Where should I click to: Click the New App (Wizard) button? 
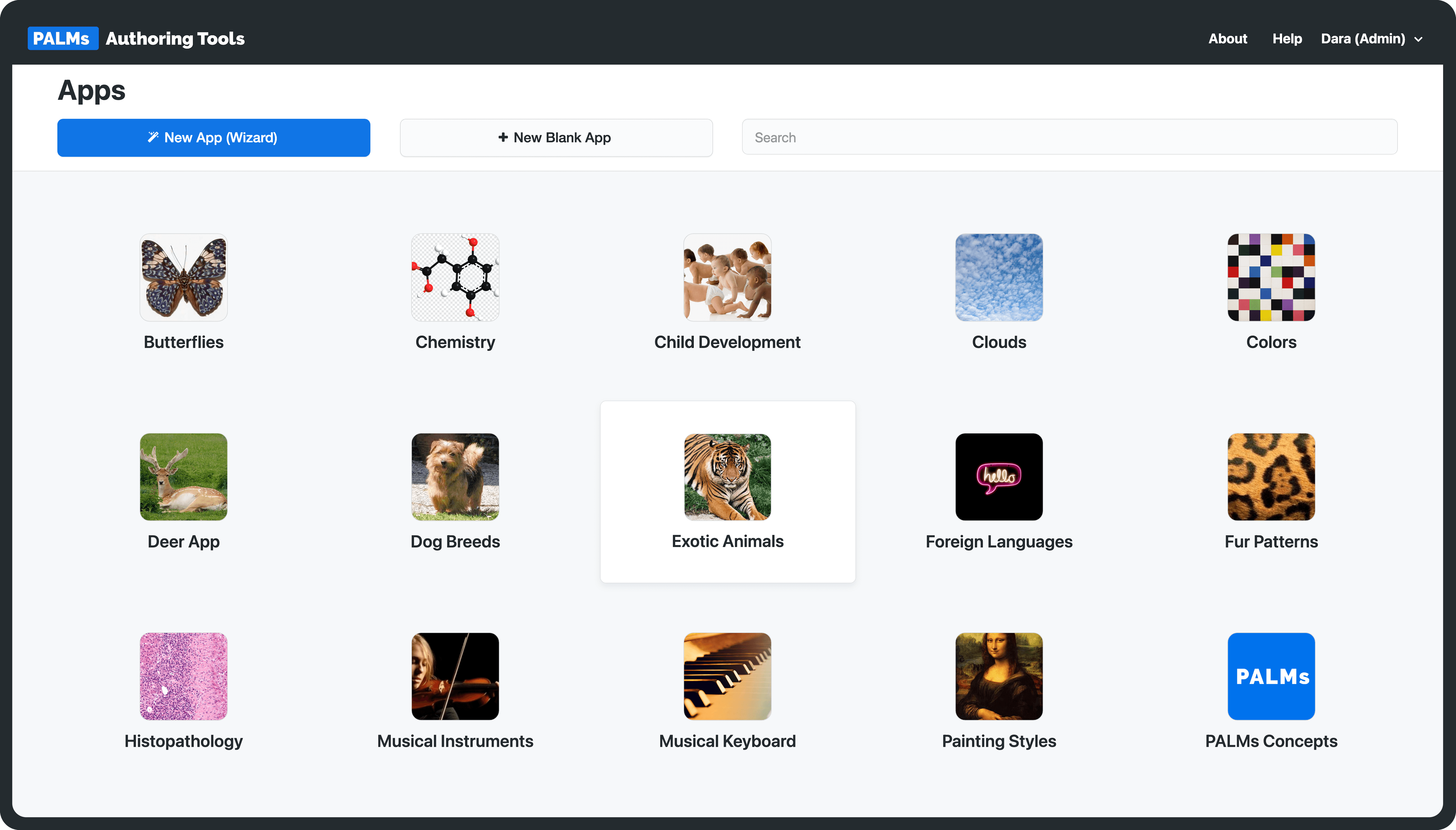tap(214, 137)
